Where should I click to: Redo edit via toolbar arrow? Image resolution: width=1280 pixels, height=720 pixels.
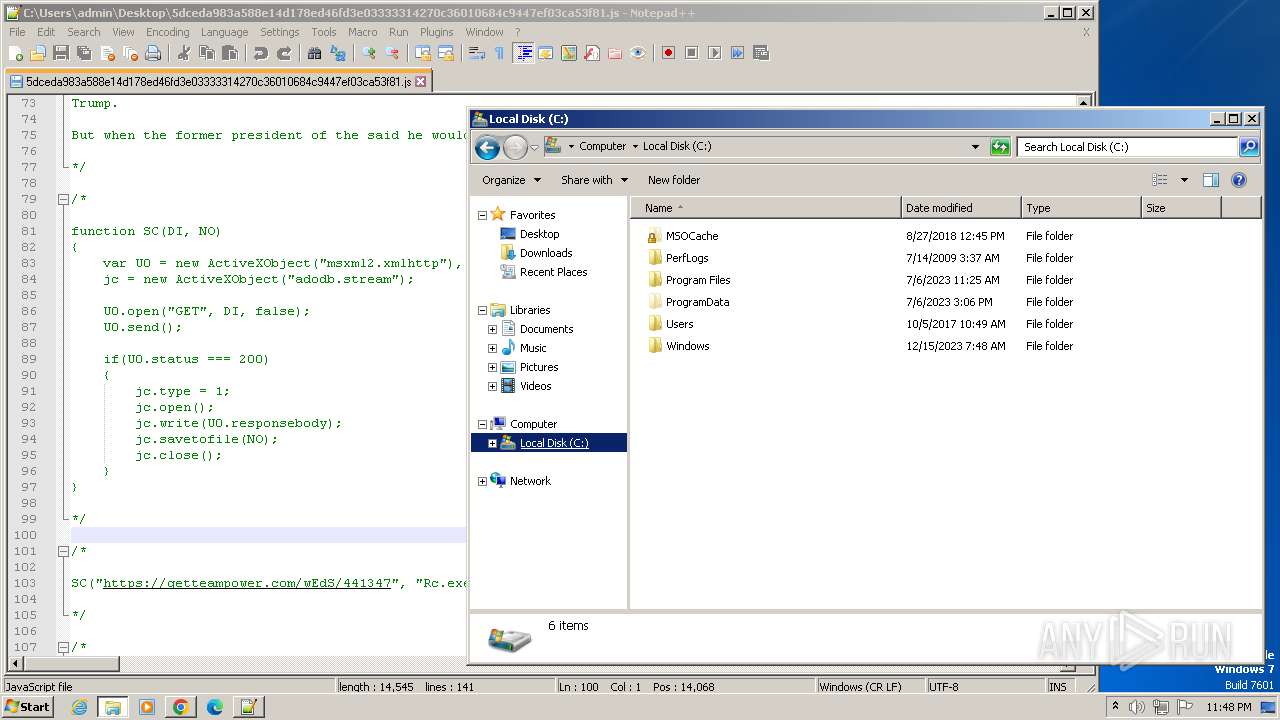click(284, 53)
